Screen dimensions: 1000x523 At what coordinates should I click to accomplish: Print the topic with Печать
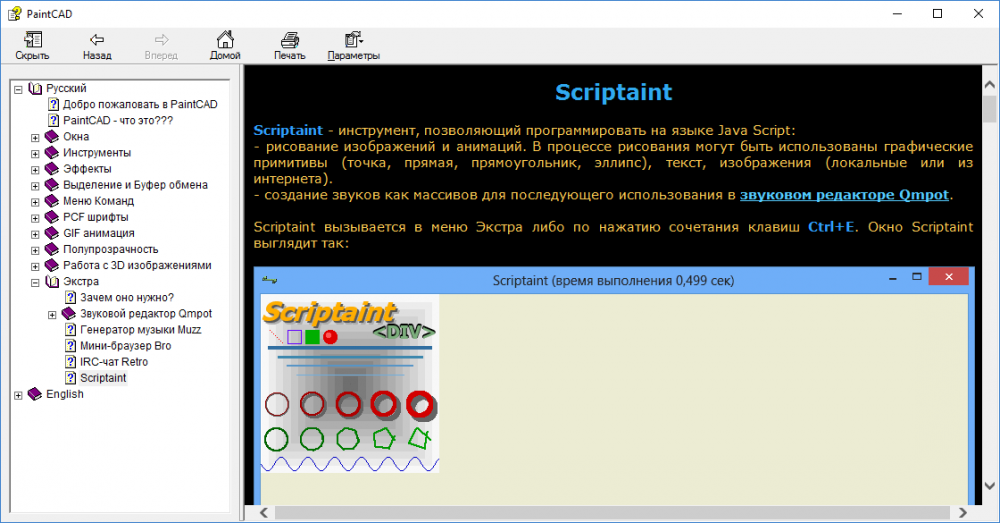pos(290,46)
